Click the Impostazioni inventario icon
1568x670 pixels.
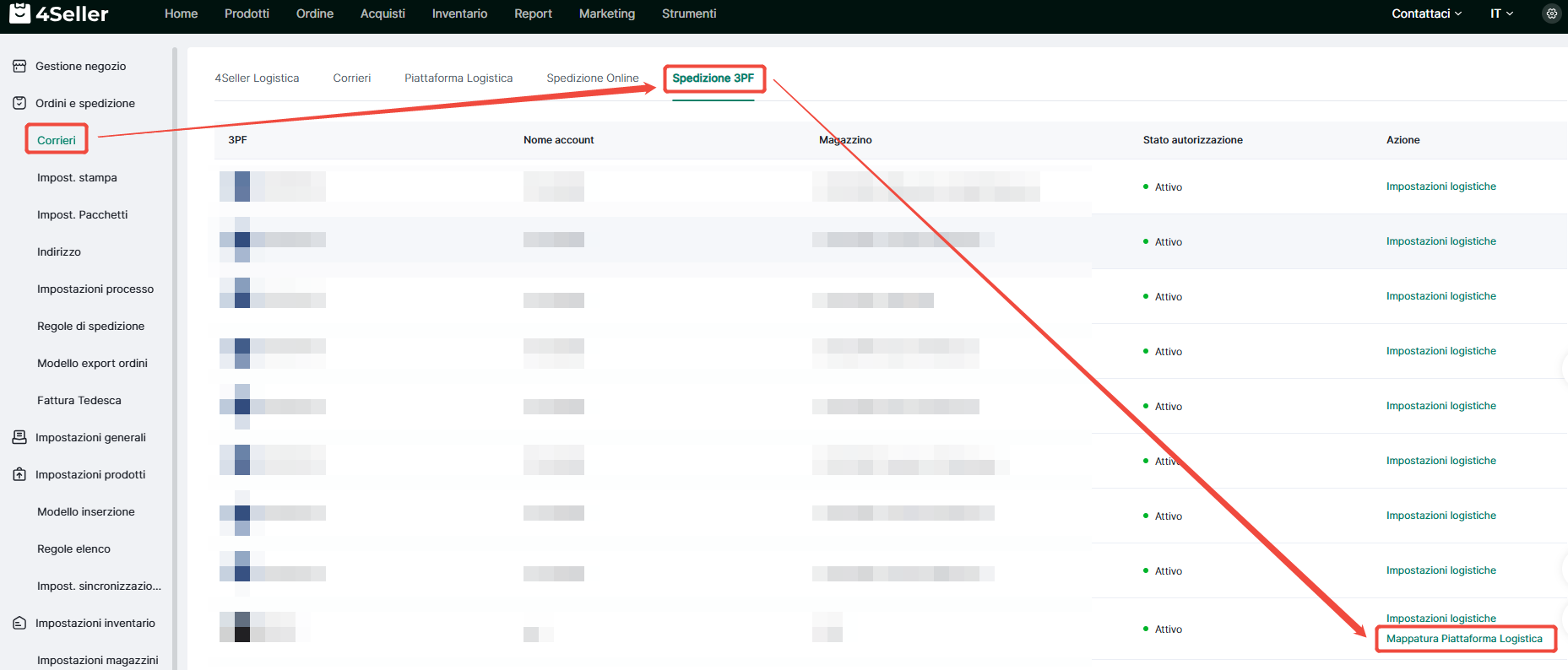(19, 623)
